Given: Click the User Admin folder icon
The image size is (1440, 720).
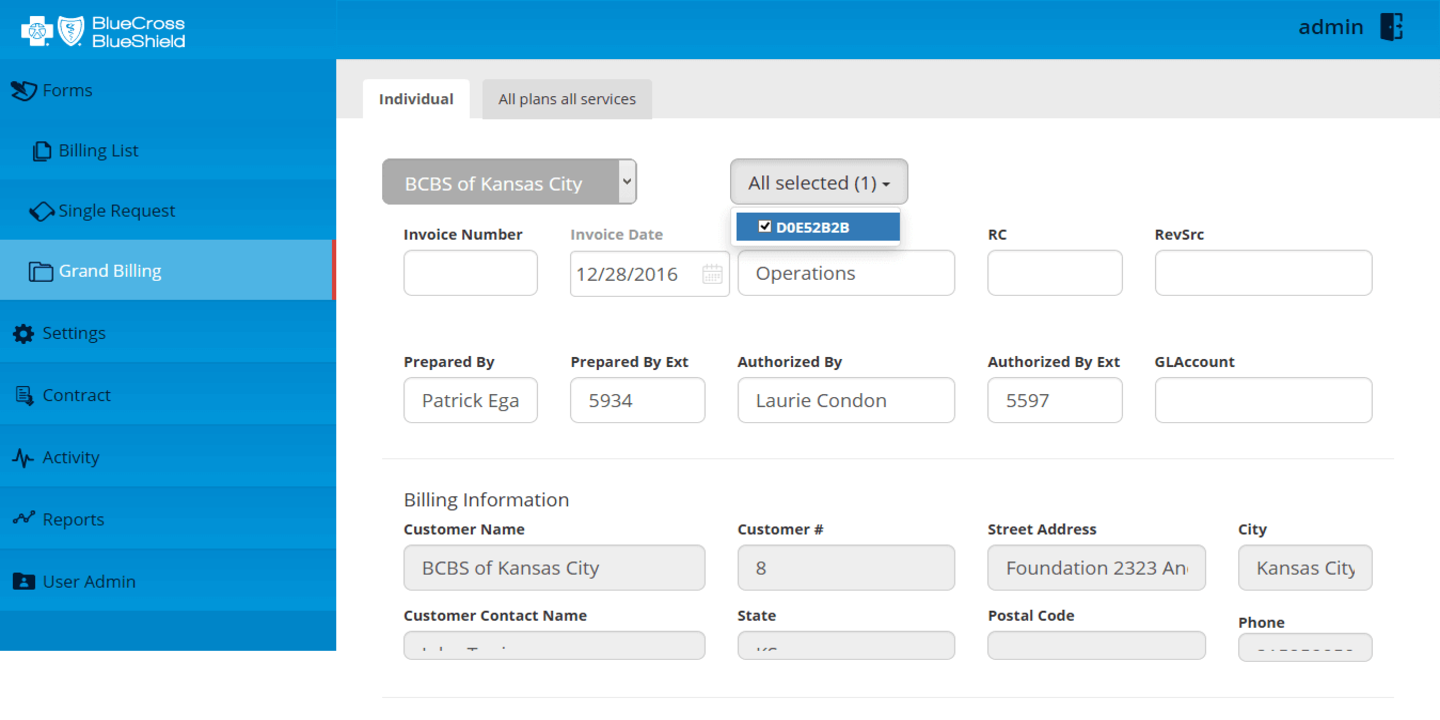Looking at the screenshot, I should click(x=23, y=582).
